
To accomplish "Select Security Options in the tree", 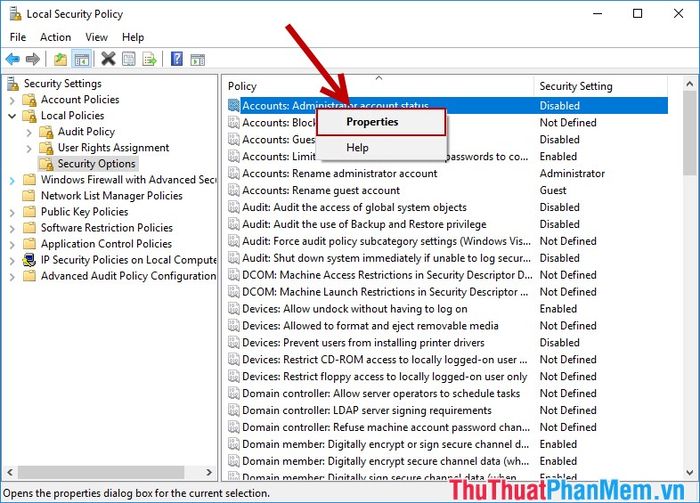I will [x=96, y=164].
